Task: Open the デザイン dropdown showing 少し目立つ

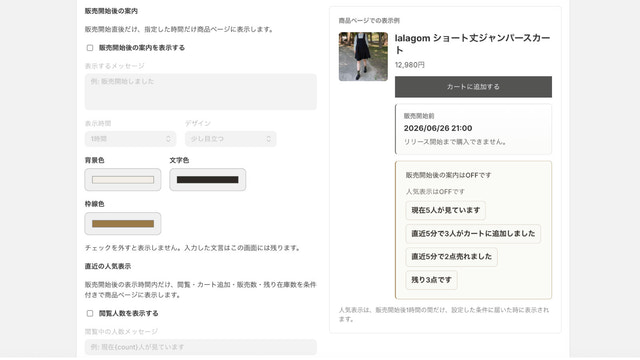Action: pos(231,139)
